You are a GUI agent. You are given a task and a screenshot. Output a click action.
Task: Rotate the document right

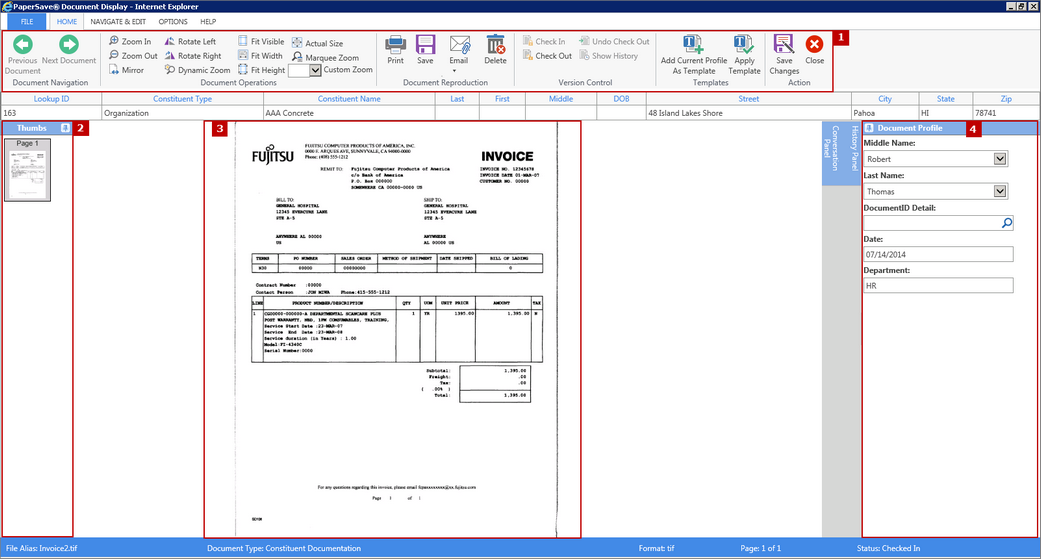click(193, 56)
